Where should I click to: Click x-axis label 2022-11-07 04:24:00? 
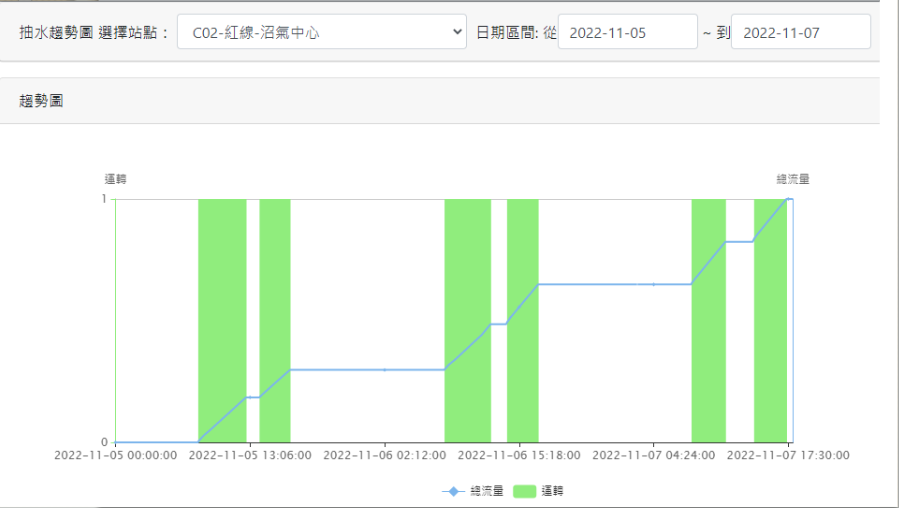(654, 455)
